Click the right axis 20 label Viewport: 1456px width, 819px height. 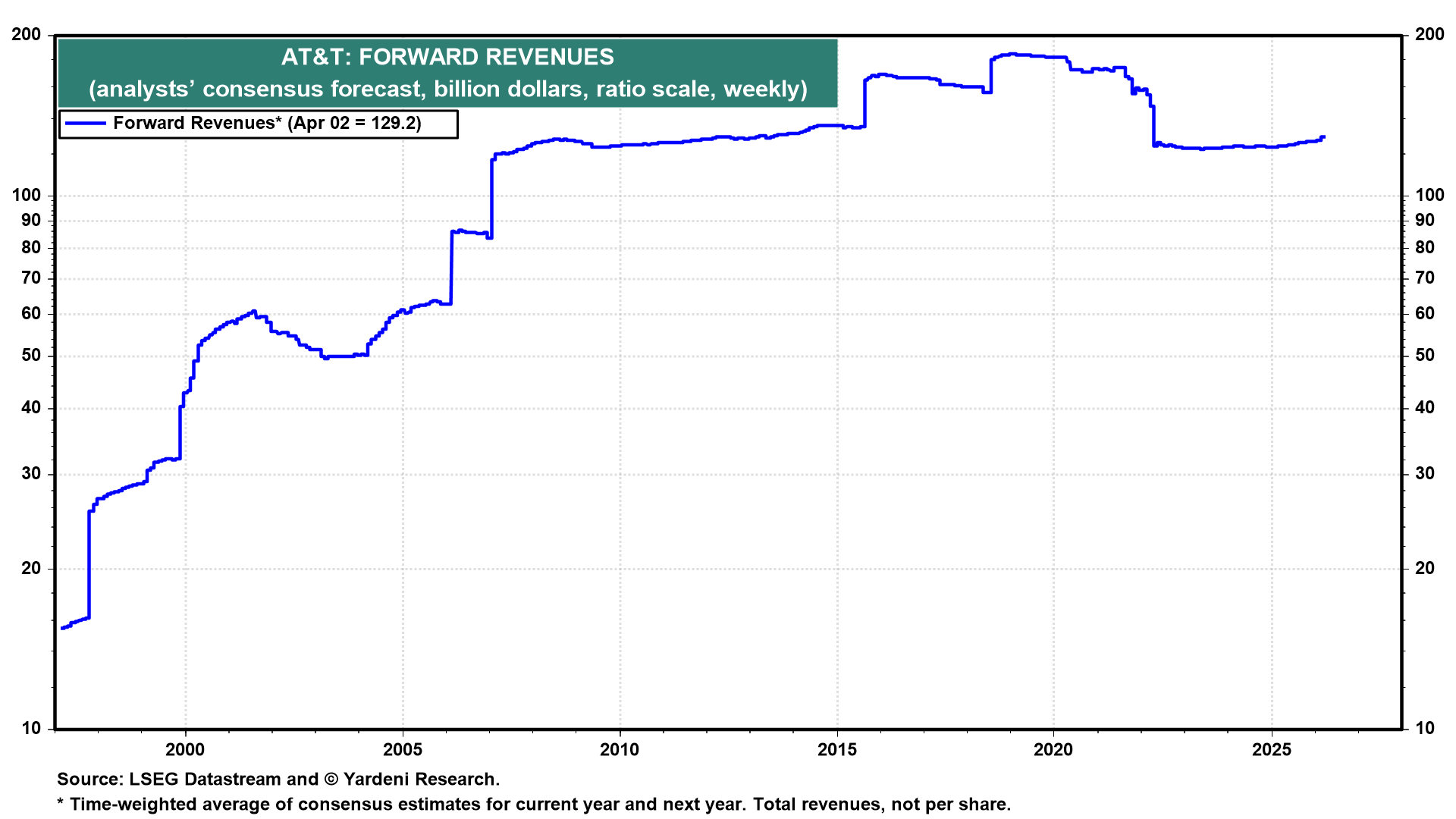1425,569
